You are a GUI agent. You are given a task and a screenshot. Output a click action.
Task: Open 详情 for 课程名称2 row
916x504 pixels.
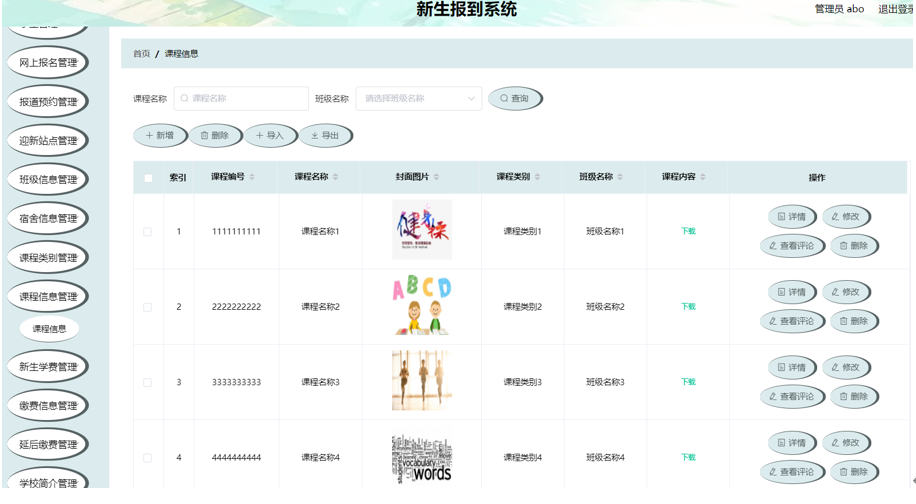(792, 292)
